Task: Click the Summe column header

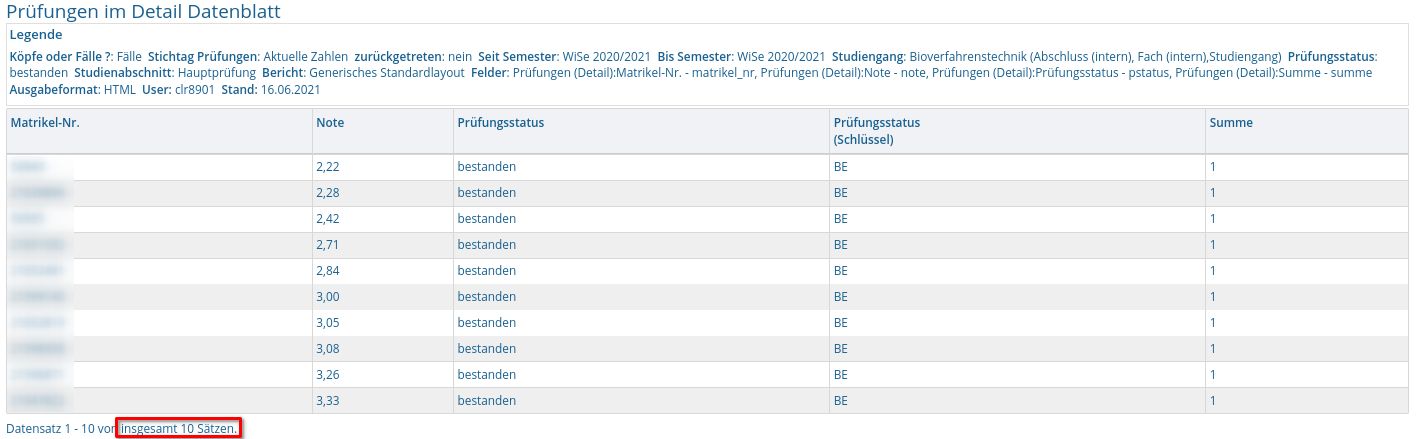Action: tap(1231, 122)
